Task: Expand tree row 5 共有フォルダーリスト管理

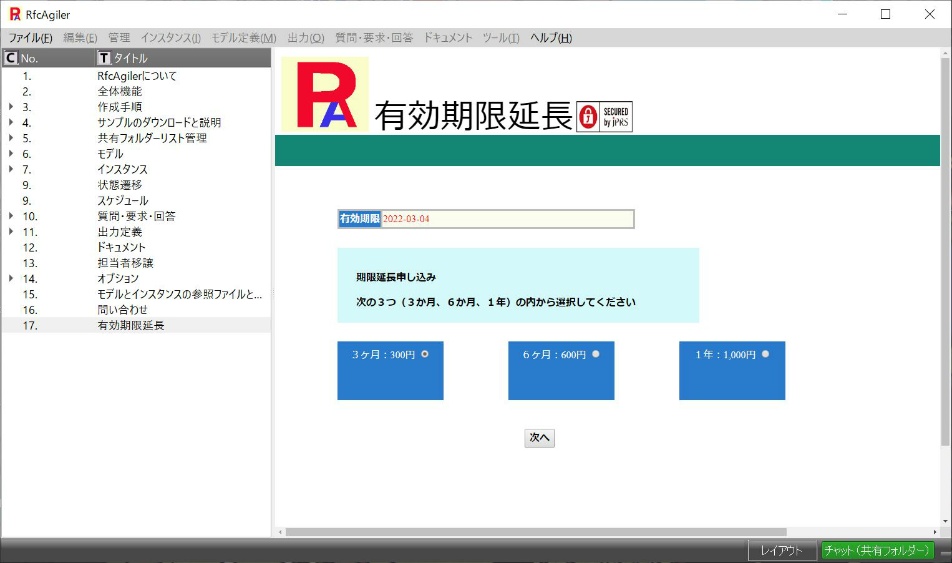Action: [11, 138]
